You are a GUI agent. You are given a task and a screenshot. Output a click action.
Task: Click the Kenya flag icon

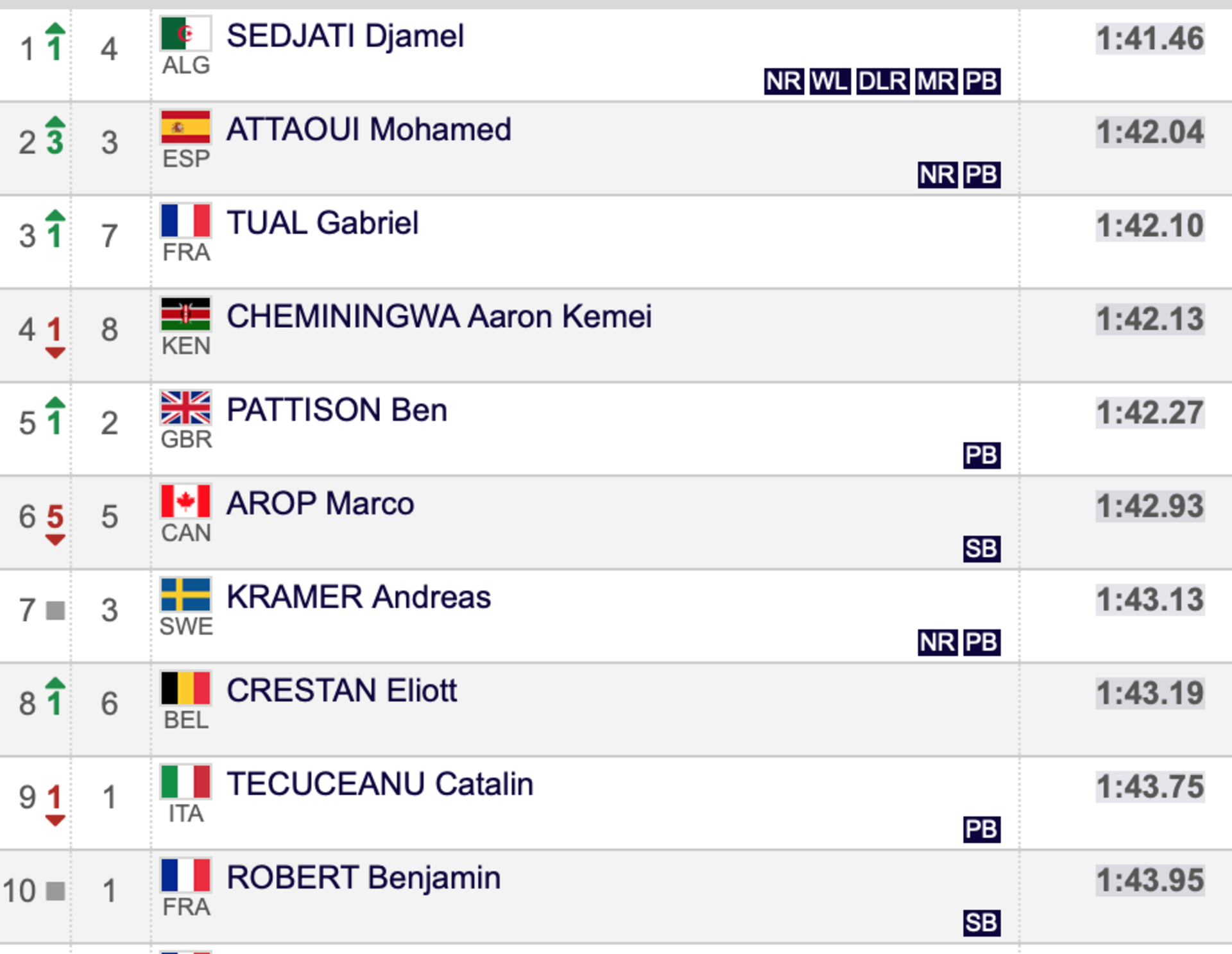(x=185, y=314)
